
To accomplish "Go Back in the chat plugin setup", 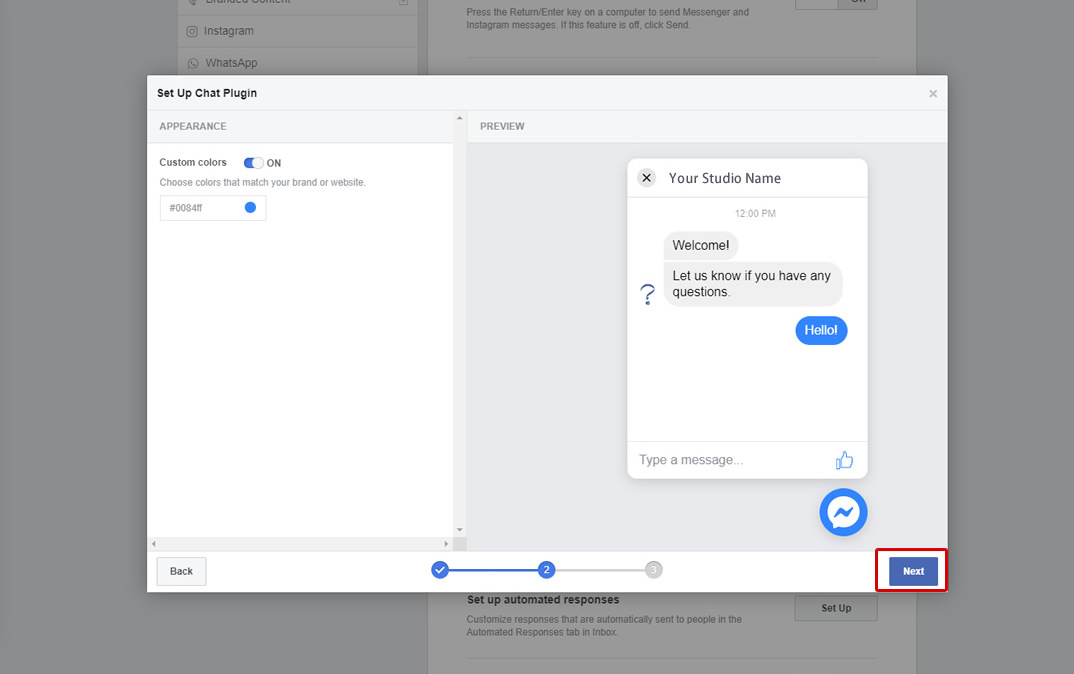I will (182, 571).
